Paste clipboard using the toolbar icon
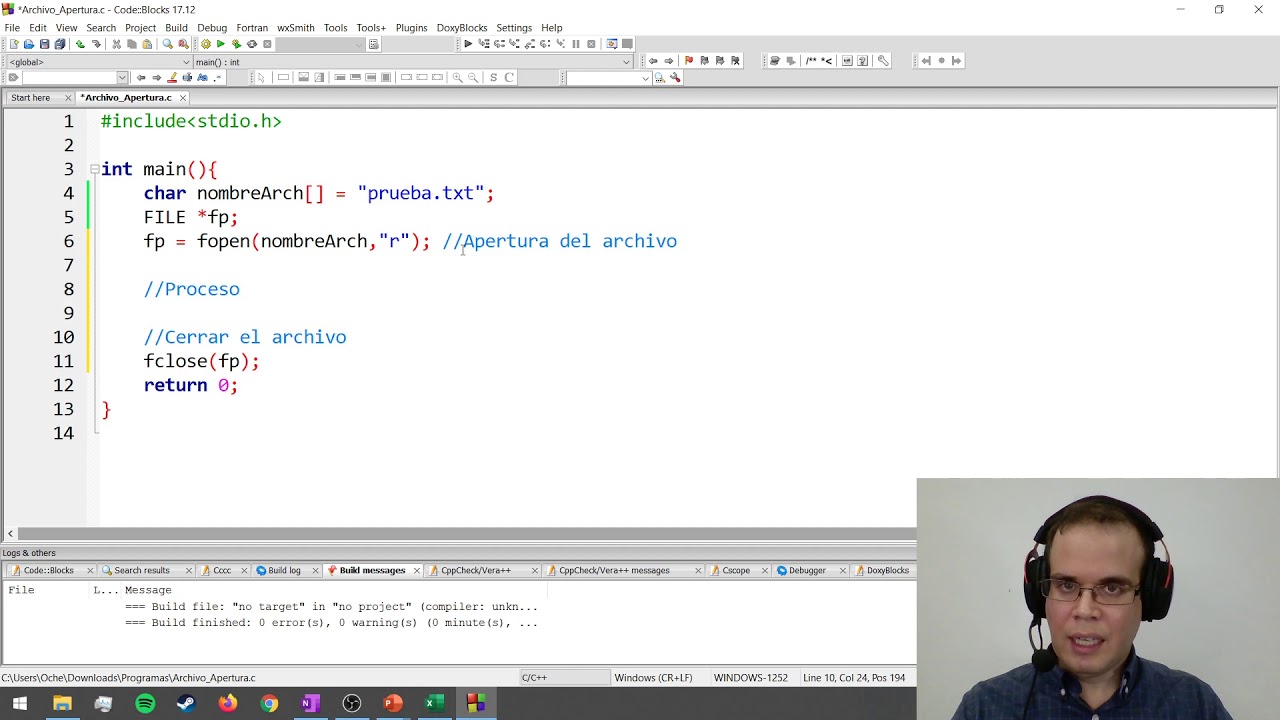 click(147, 44)
